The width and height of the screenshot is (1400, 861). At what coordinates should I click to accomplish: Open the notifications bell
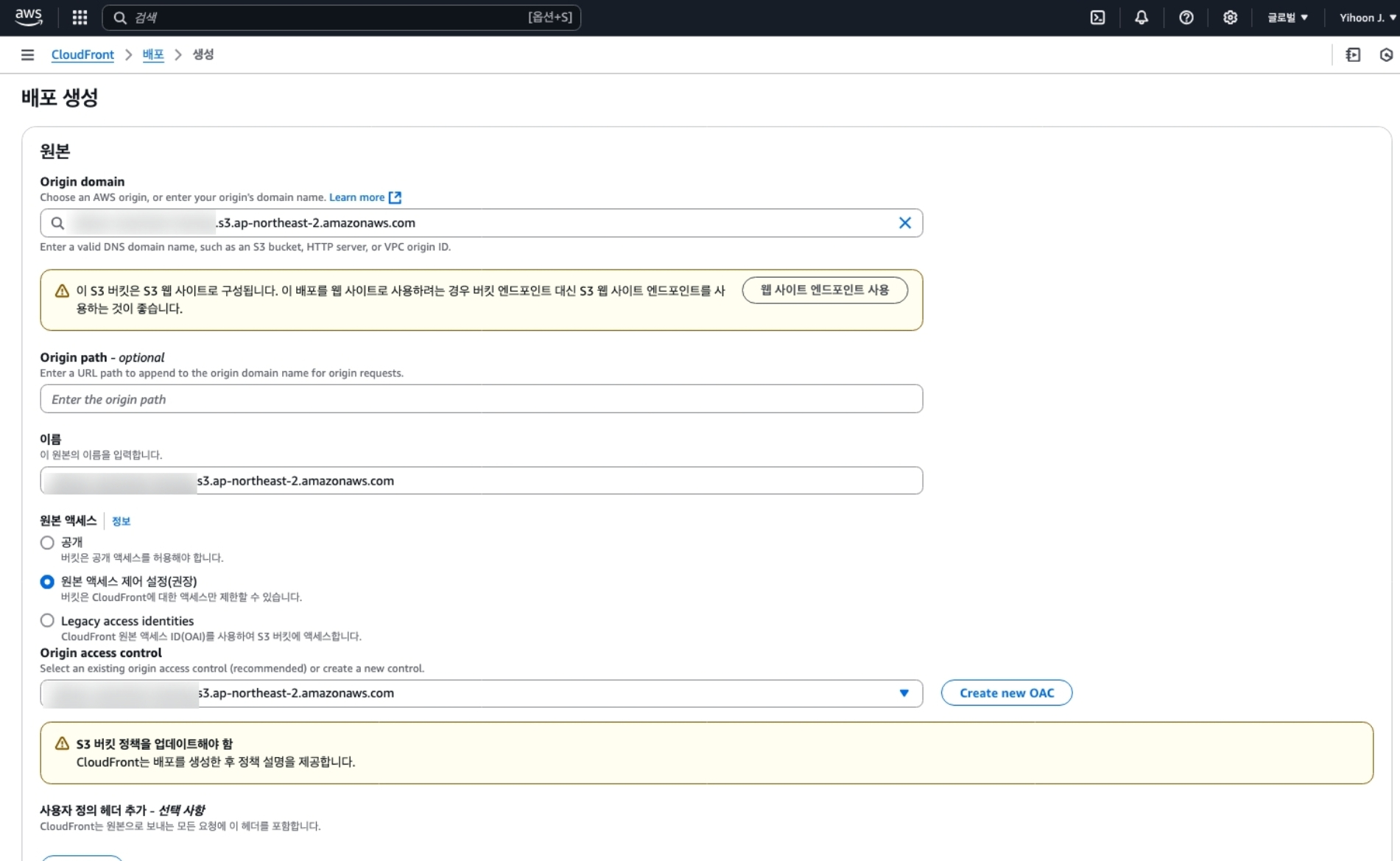[x=1142, y=18]
